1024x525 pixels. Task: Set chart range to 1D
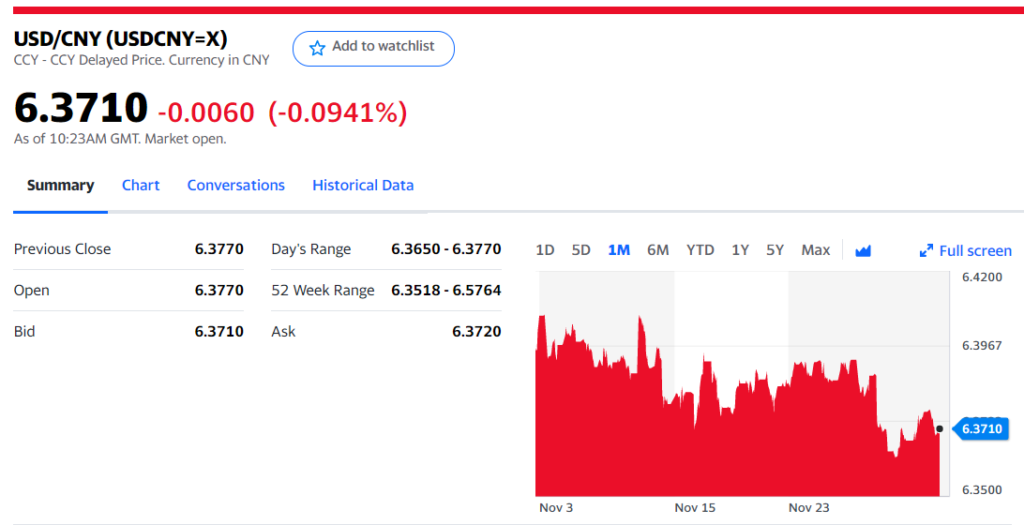point(545,250)
